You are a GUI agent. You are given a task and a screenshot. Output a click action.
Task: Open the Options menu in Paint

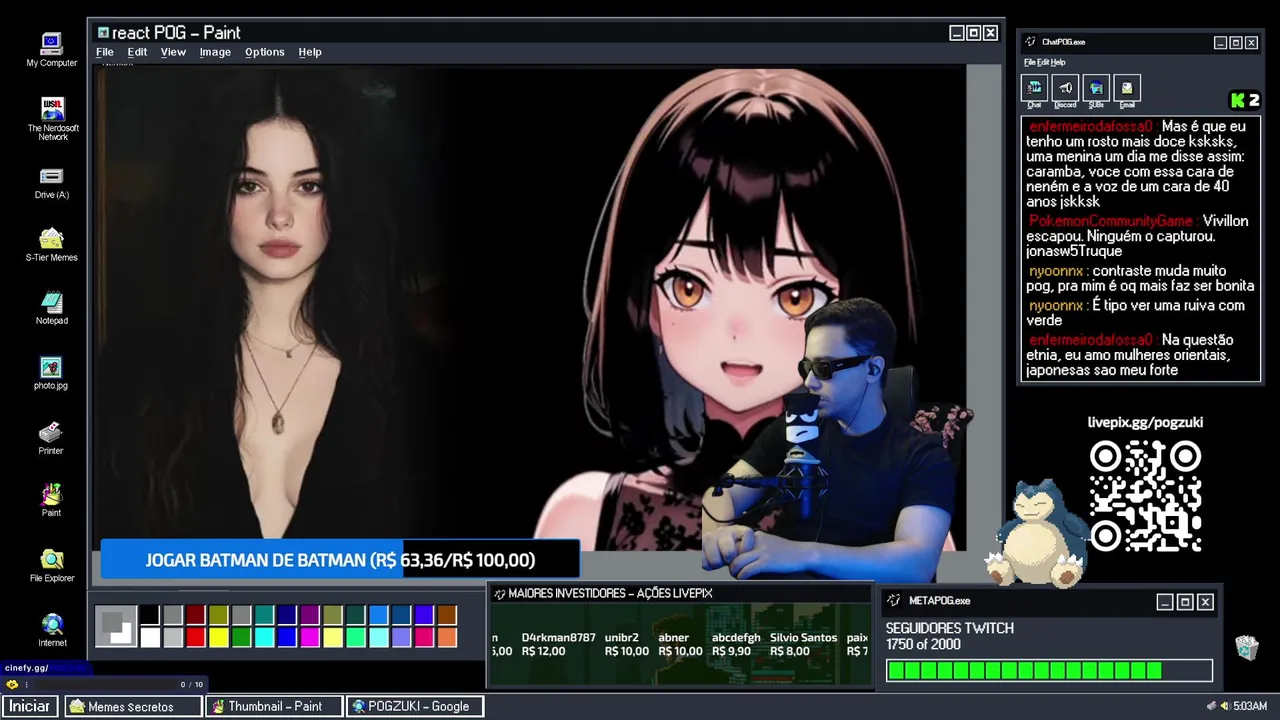coord(265,52)
